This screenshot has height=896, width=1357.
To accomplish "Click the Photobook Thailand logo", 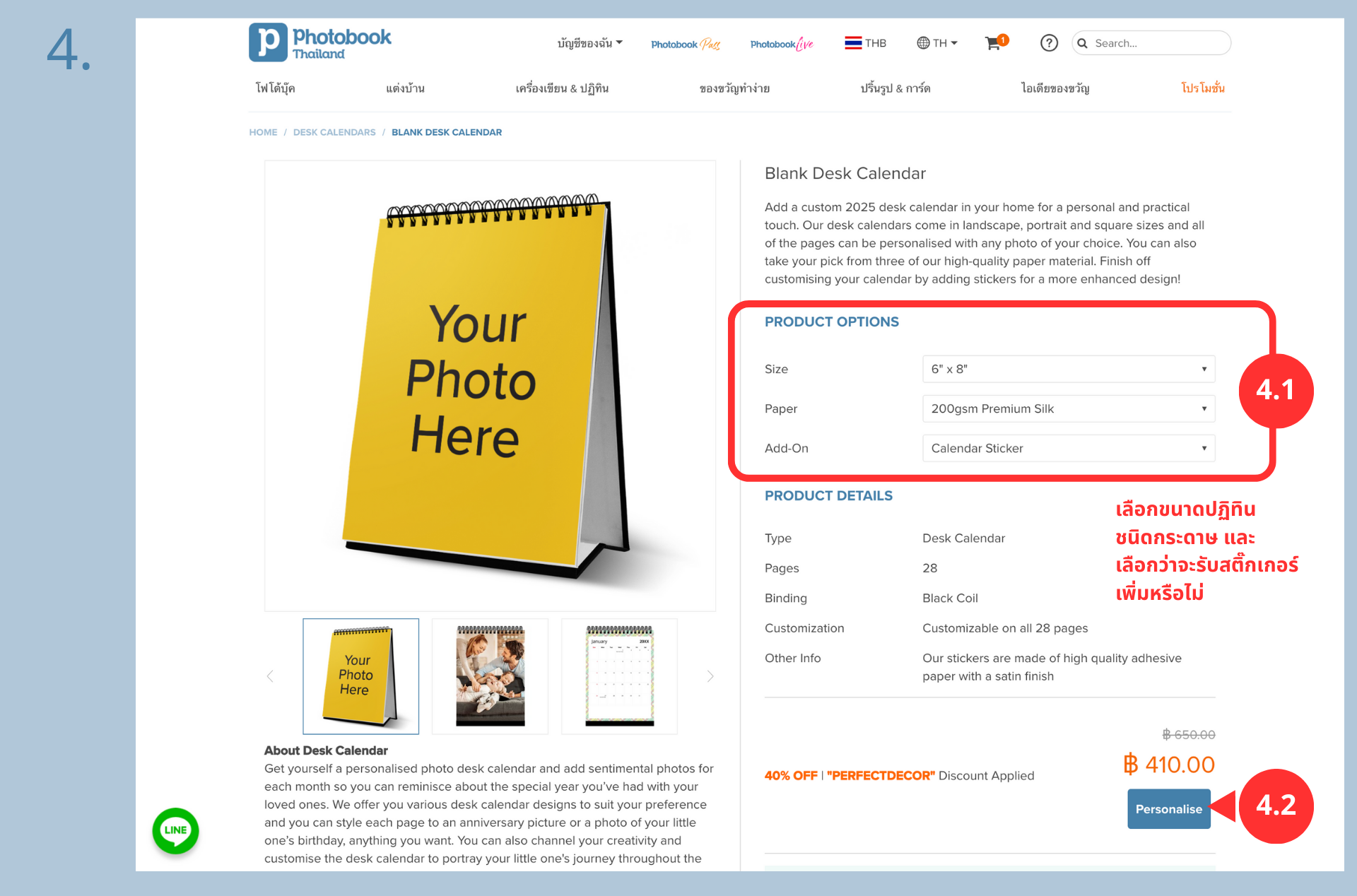I will click(x=319, y=42).
